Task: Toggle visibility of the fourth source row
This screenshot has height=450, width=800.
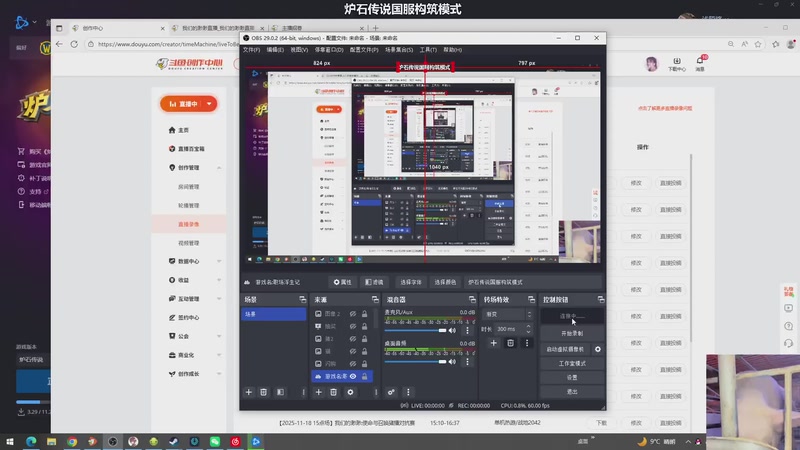Action: pyautogui.click(x=353, y=351)
